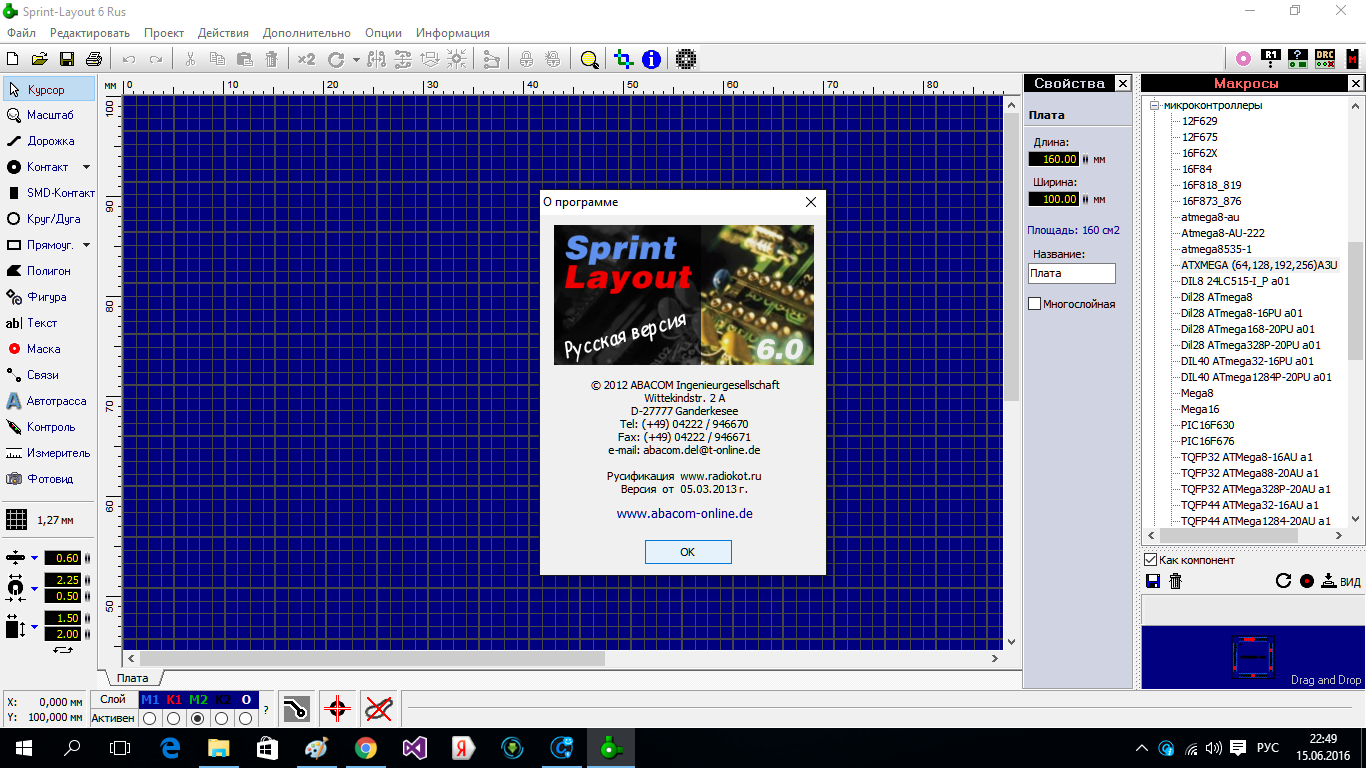
Task: Open the Файл menu
Action: (x=21, y=33)
